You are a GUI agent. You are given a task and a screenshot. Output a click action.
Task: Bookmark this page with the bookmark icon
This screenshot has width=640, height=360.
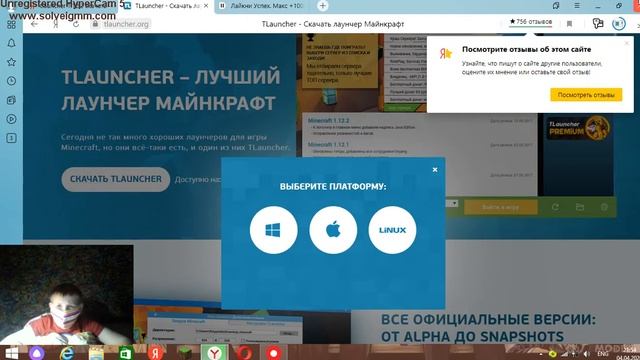569,24
